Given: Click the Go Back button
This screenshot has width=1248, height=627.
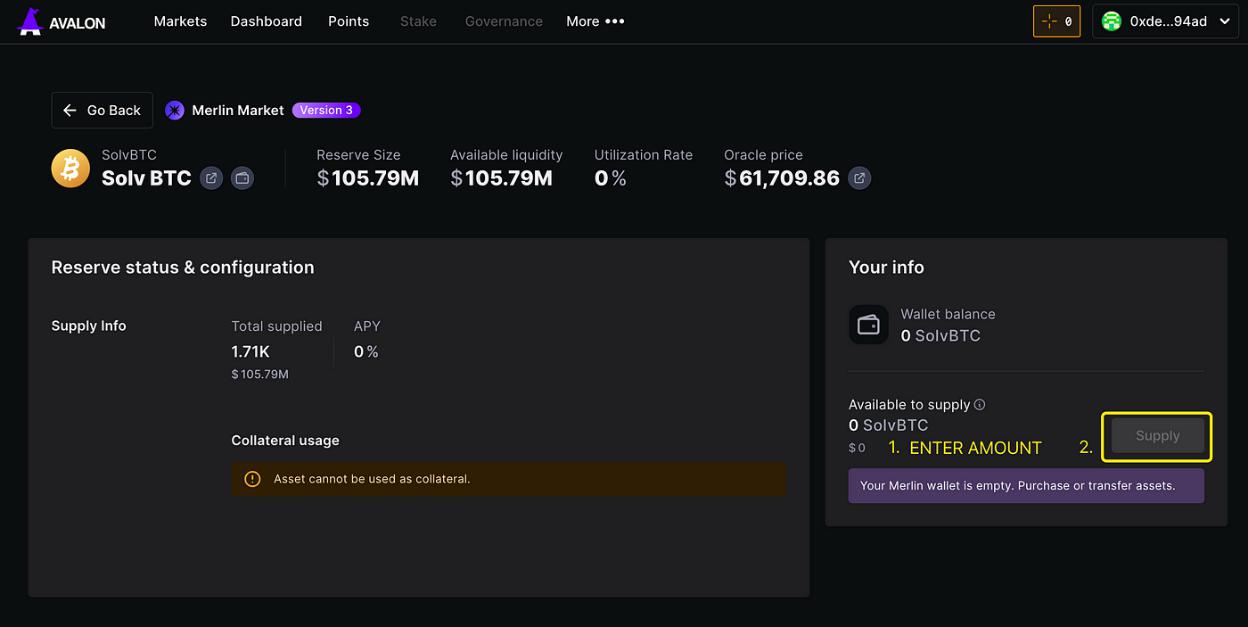Looking at the screenshot, I should (102, 110).
